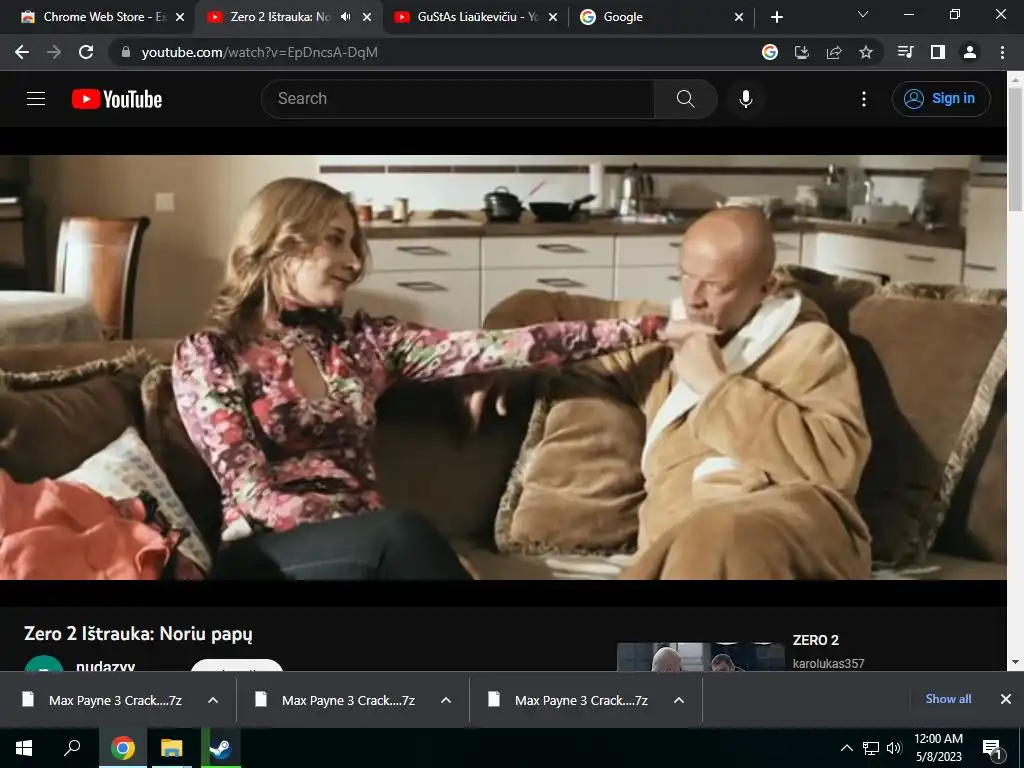
Task: Click the video title Zero 2 Ištrauka
Action: 138,633
